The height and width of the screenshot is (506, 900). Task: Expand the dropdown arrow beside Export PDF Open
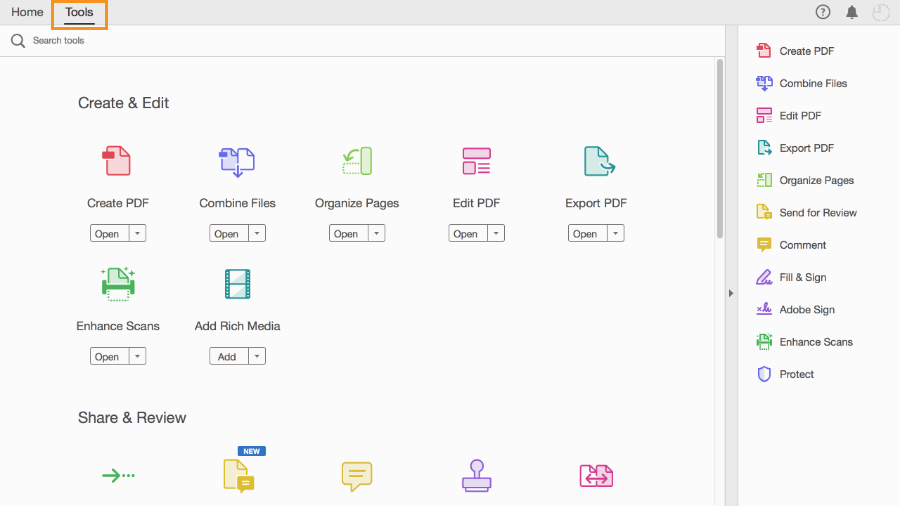[x=615, y=234]
